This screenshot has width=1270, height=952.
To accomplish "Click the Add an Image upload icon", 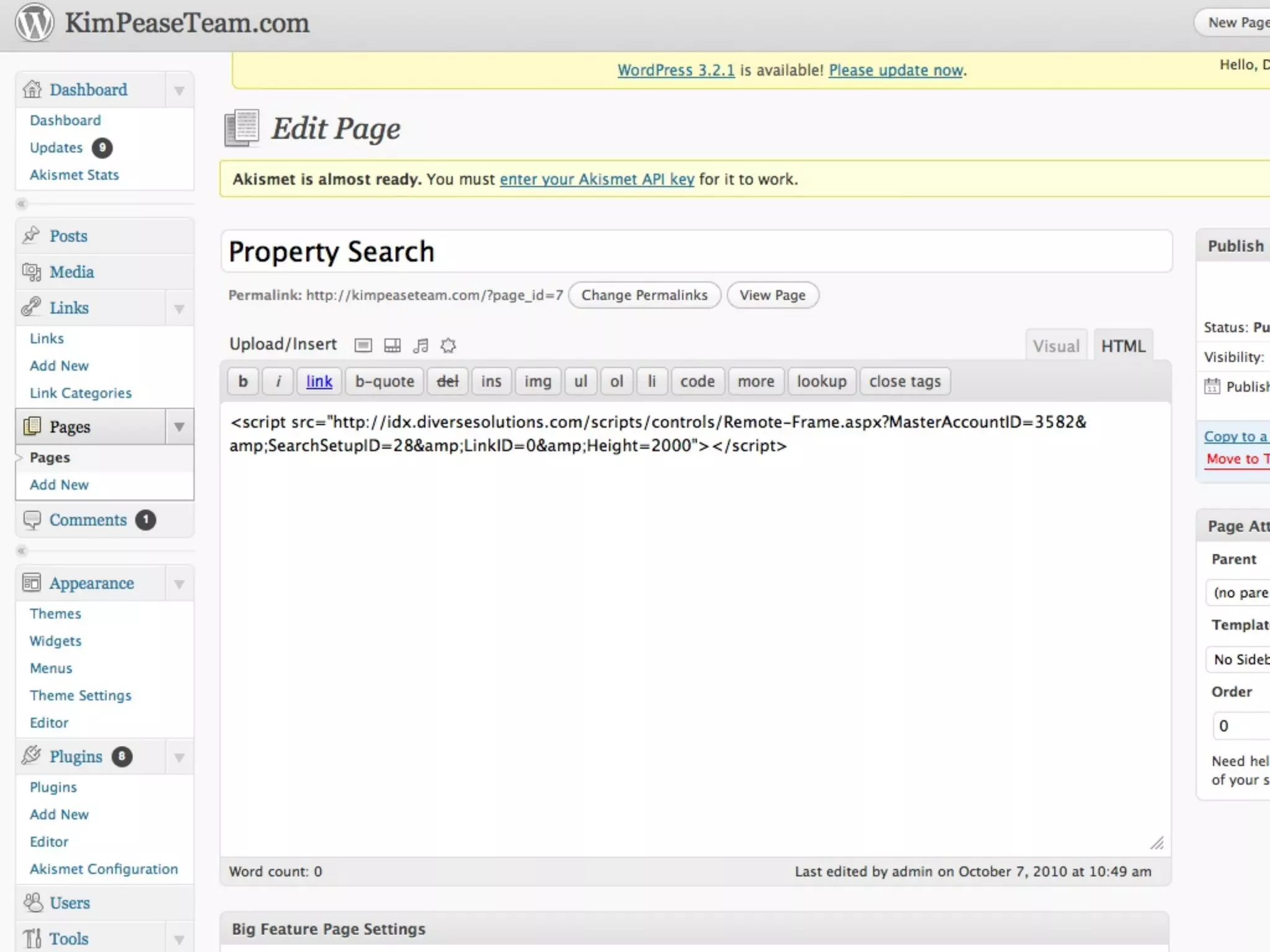I will coord(363,345).
